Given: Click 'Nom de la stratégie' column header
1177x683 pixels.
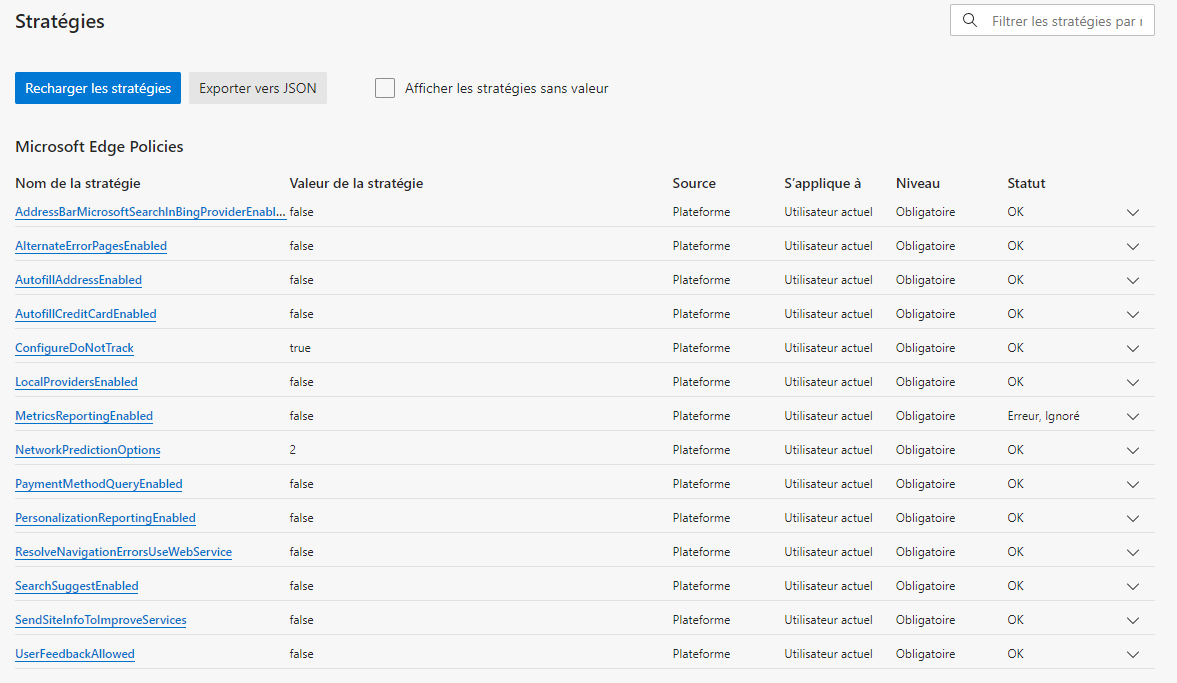Looking at the screenshot, I should pos(77,183).
